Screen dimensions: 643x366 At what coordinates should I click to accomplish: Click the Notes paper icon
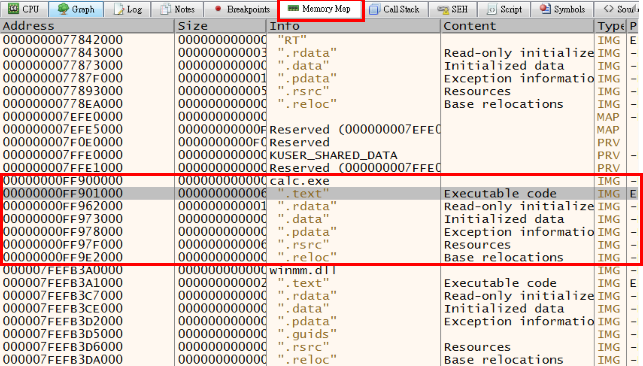click(x=165, y=9)
